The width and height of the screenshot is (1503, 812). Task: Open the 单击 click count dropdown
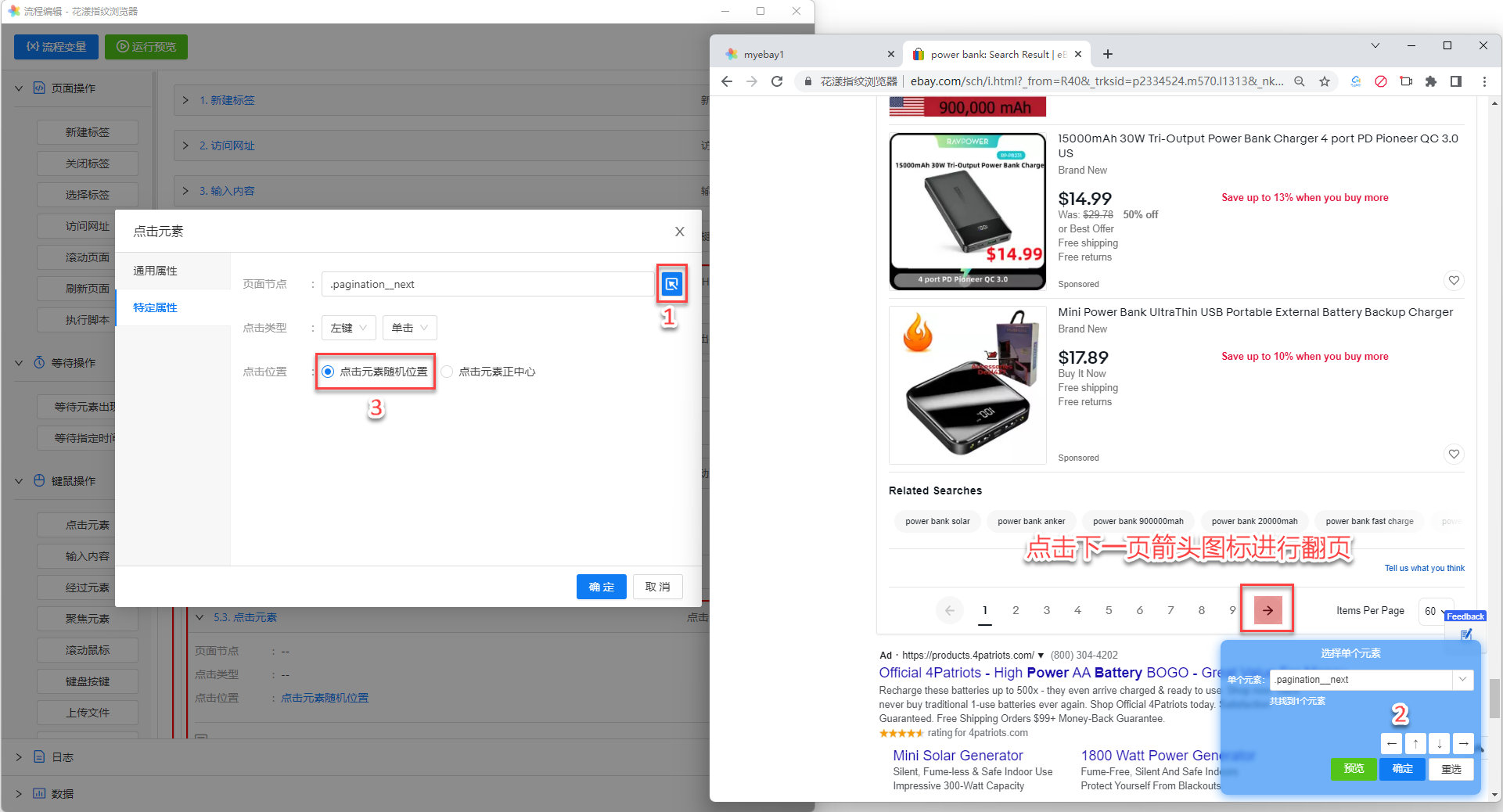[x=409, y=328]
